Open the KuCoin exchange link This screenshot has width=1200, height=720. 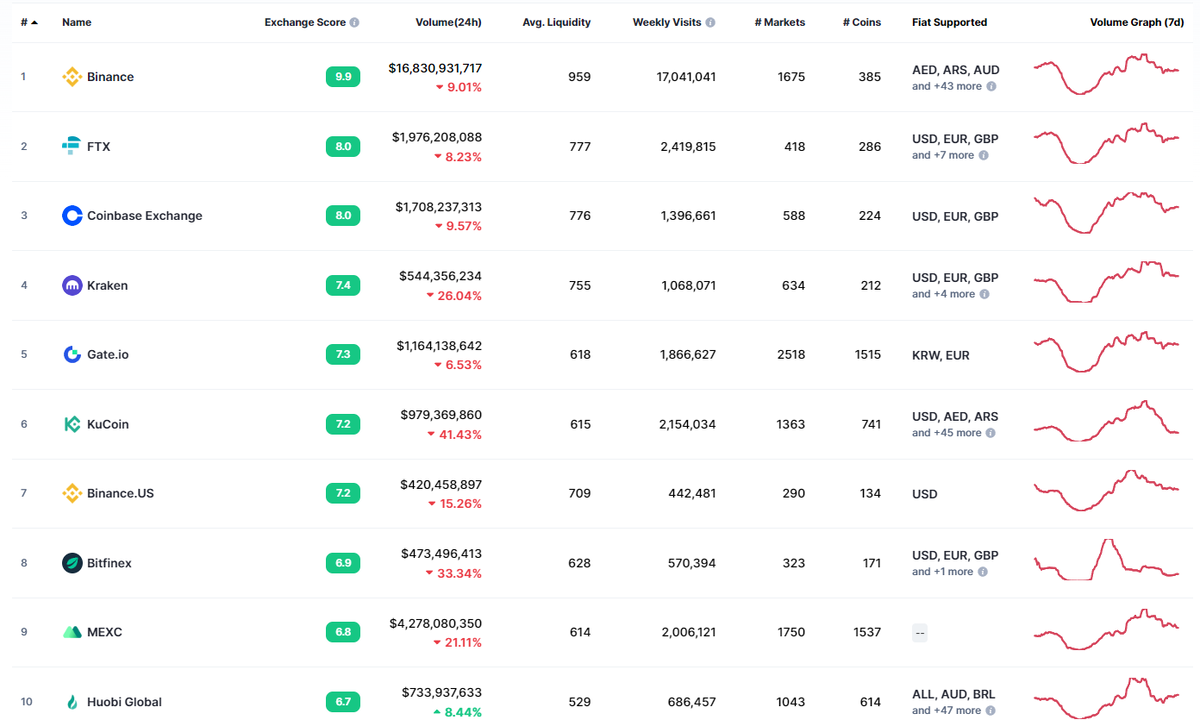point(108,424)
